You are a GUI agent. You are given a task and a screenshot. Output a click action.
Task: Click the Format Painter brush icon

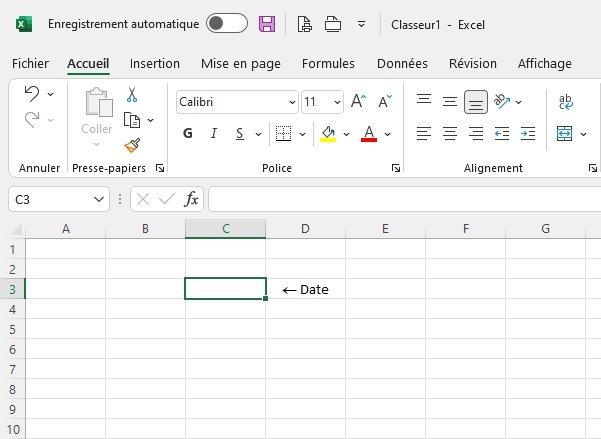click(x=132, y=146)
